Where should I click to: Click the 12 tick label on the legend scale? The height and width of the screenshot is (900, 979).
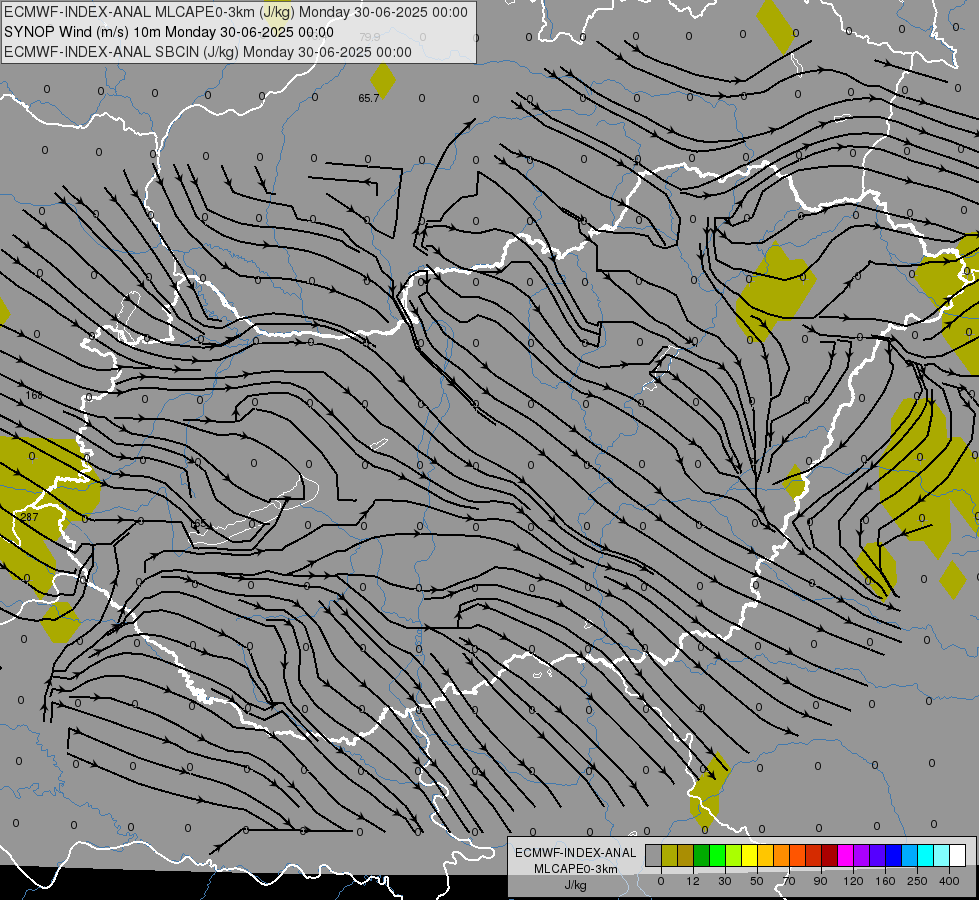(693, 881)
